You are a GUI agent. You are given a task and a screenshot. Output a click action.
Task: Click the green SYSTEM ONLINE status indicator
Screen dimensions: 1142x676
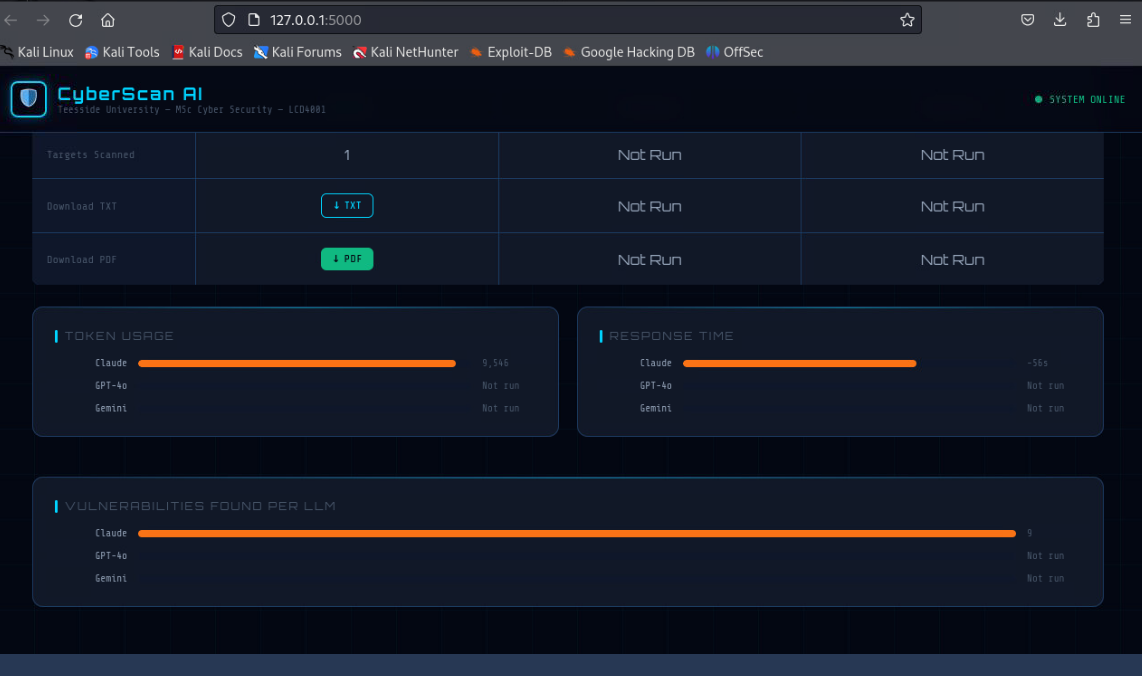tap(1080, 100)
